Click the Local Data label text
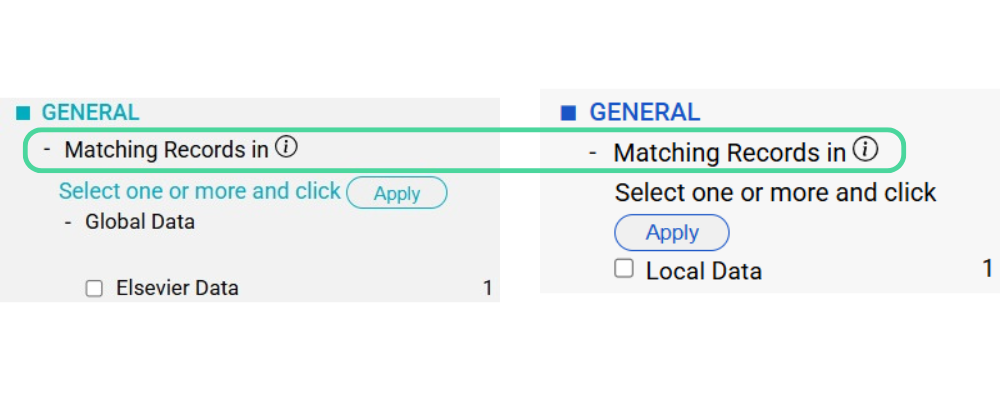 [704, 271]
